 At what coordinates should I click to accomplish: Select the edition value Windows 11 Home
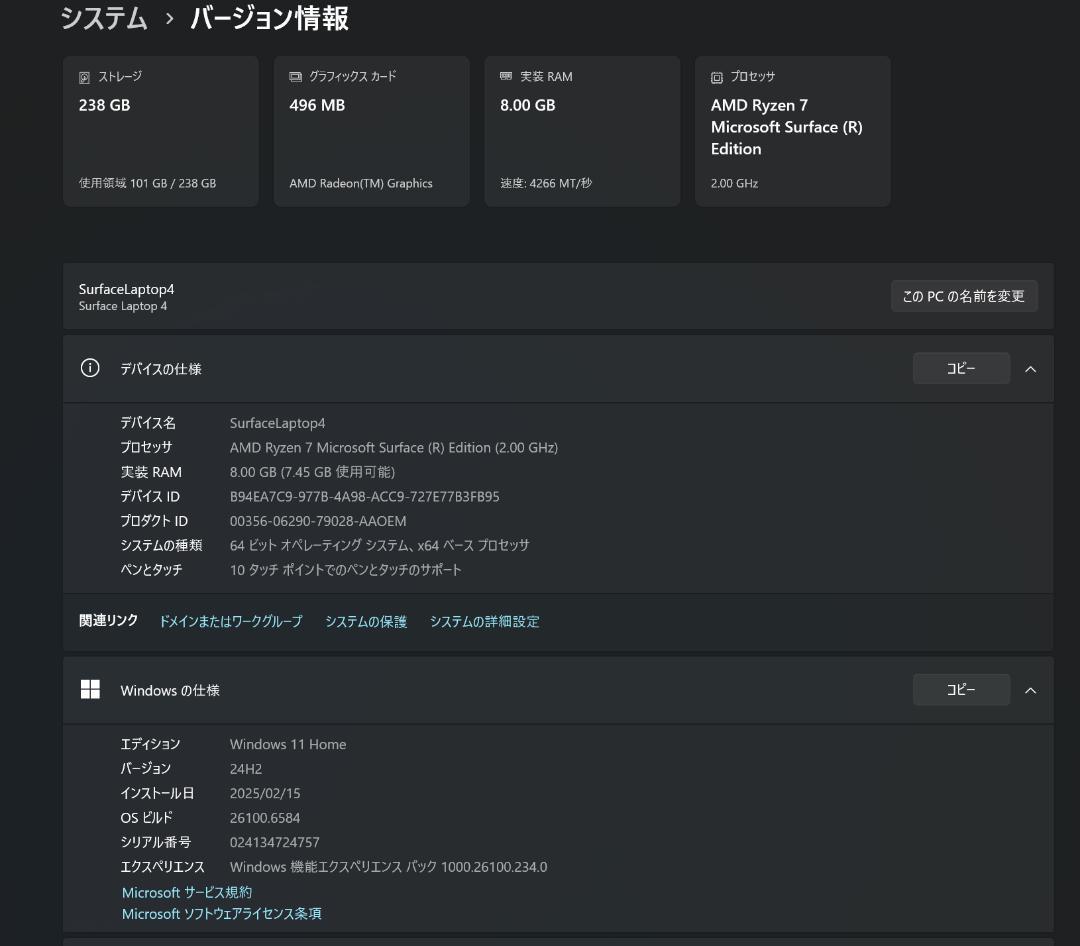coord(288,744)
